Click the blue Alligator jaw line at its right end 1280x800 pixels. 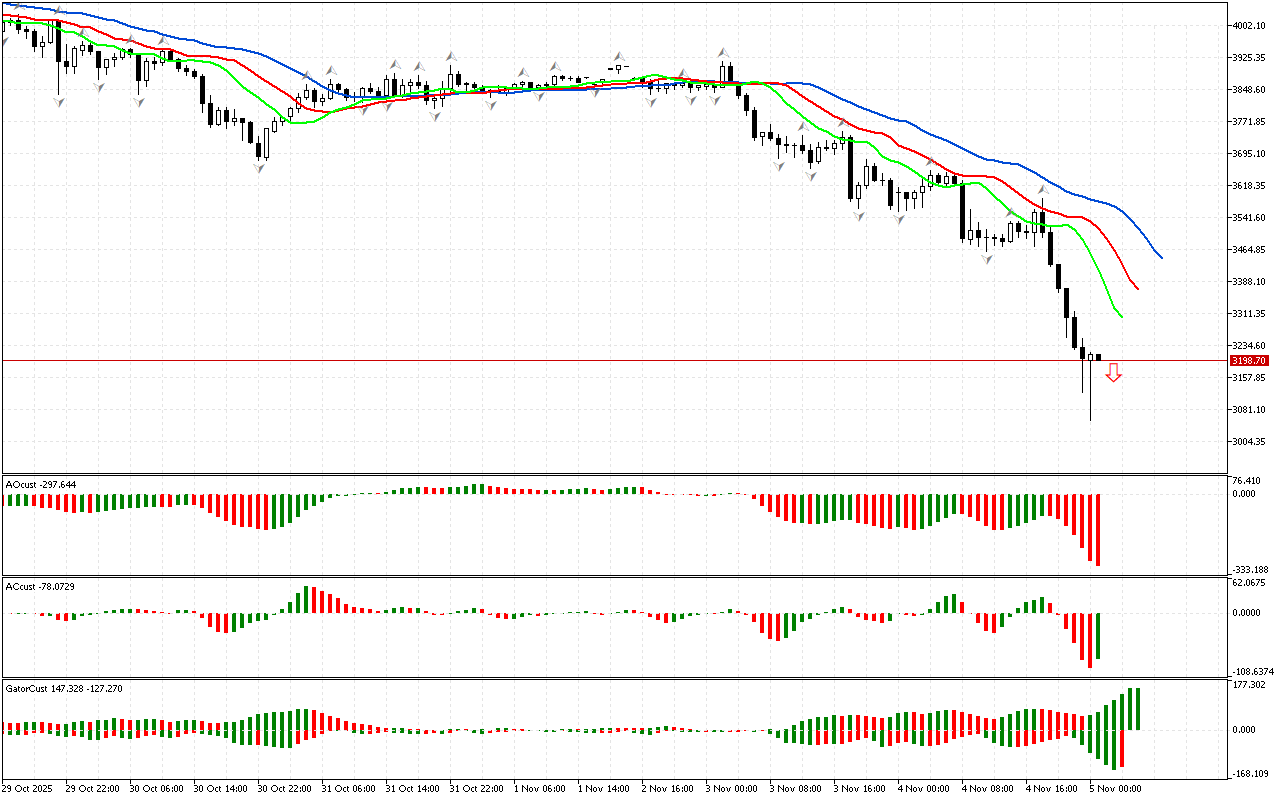(1159, 256)
